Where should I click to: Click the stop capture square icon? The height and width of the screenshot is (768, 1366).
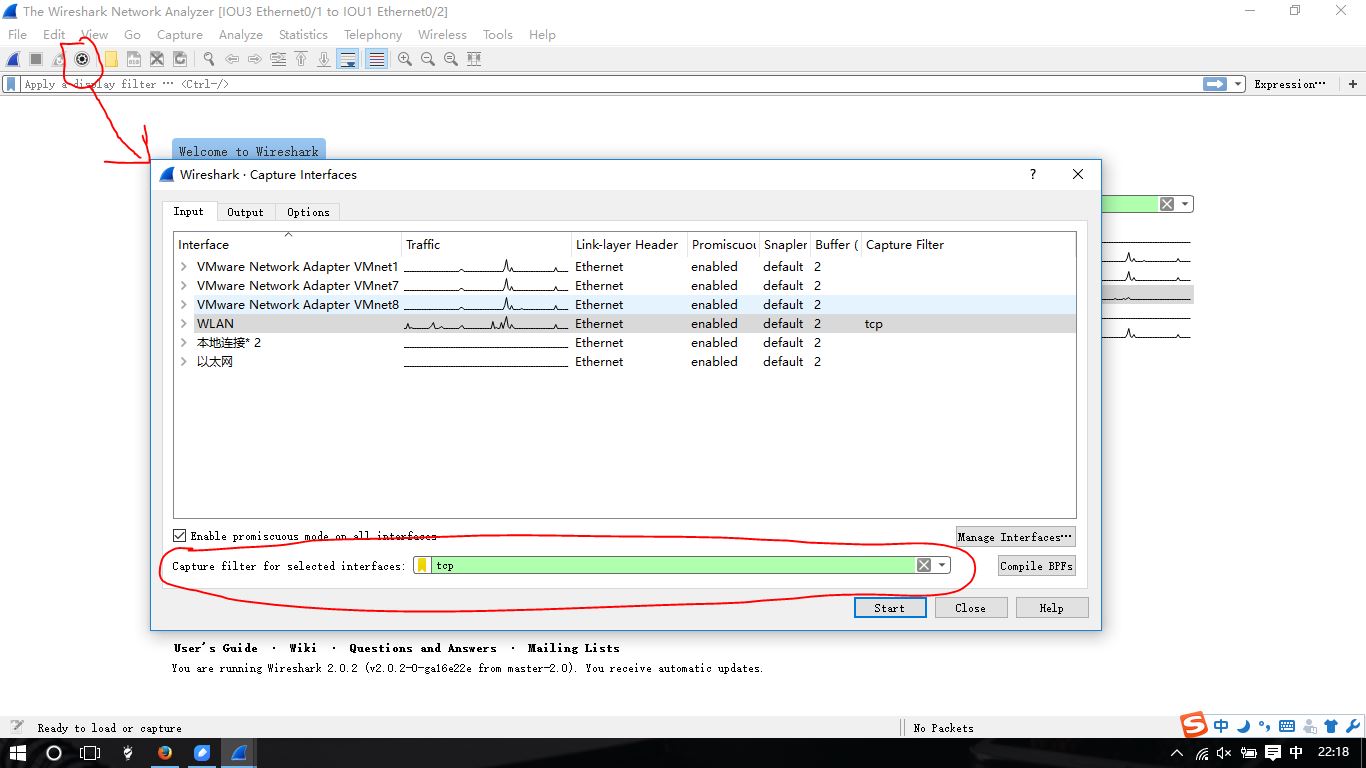tap(36, 59)
